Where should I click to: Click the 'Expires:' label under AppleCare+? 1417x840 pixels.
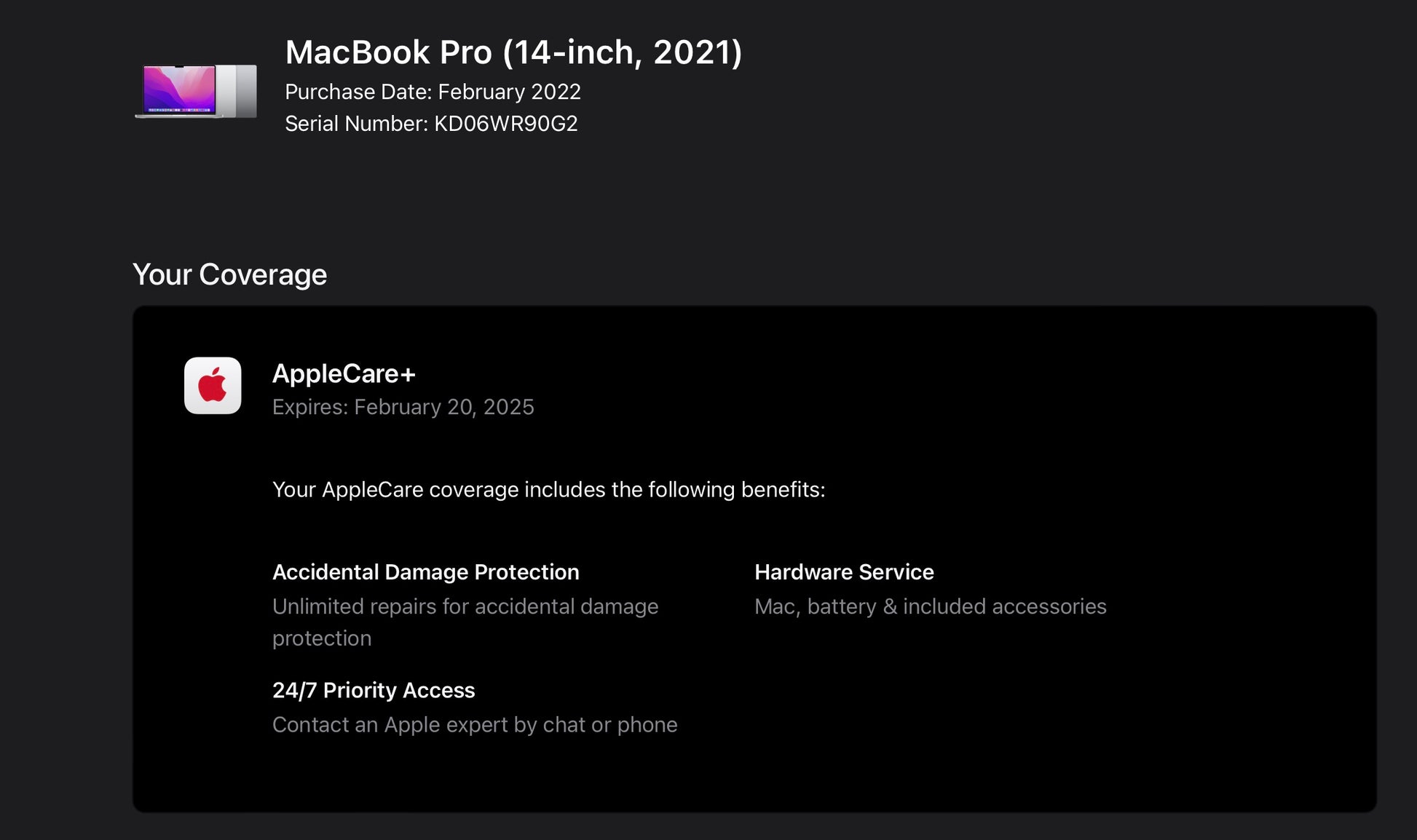coord(309,407)
